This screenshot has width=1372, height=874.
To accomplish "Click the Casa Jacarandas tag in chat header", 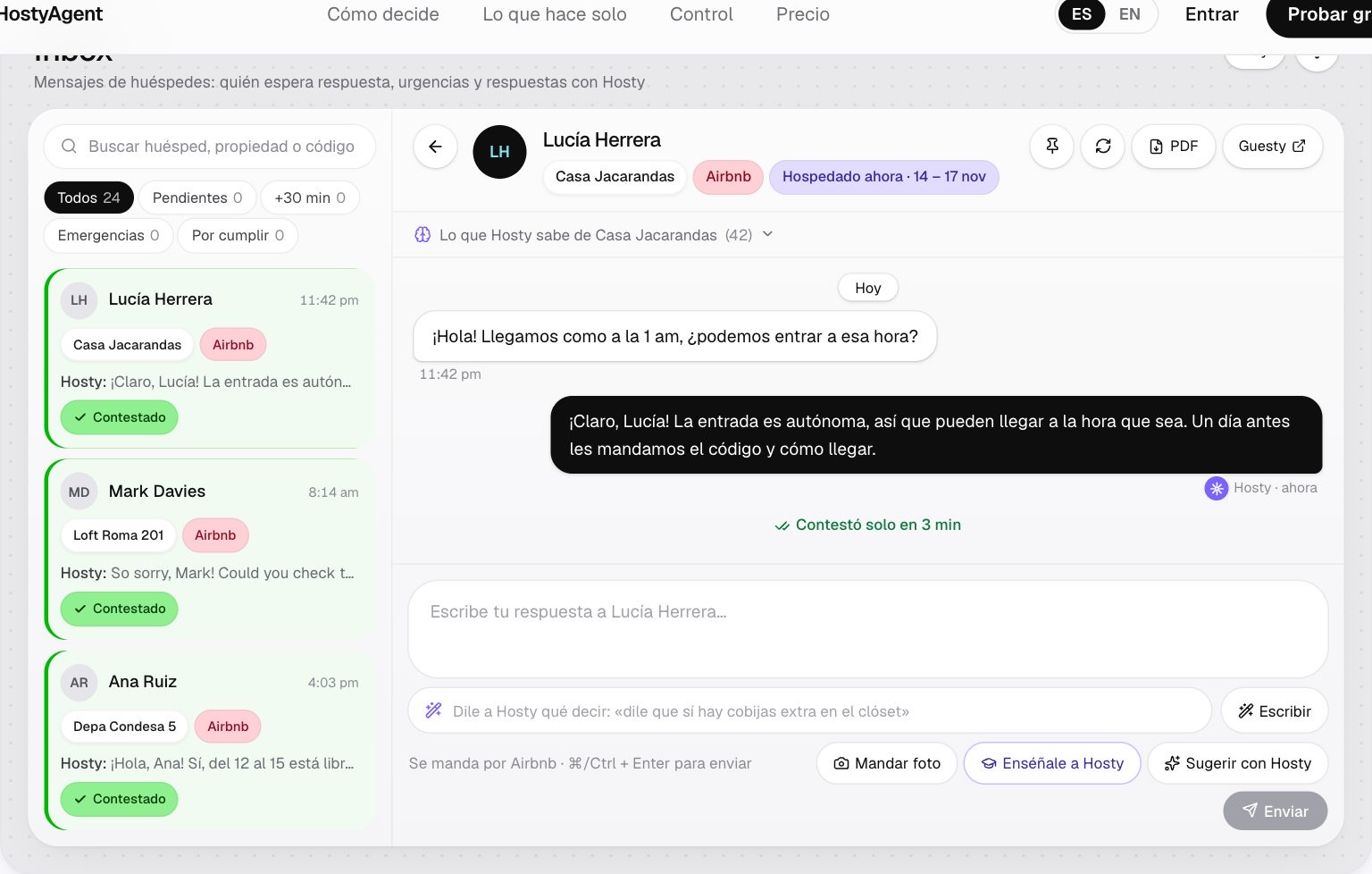I will click(x=615, y=177).
